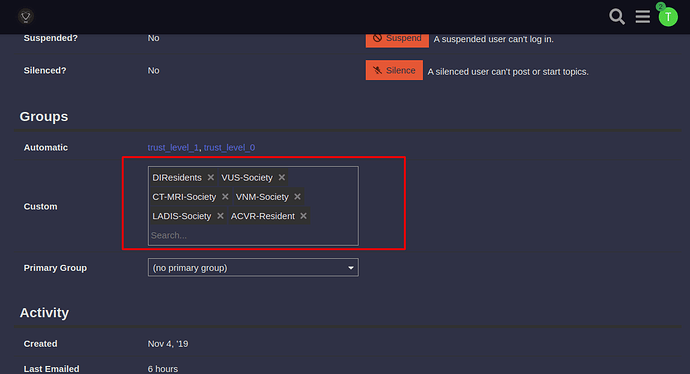
Task: Click the site logo in the header
Action: (26, 17)
